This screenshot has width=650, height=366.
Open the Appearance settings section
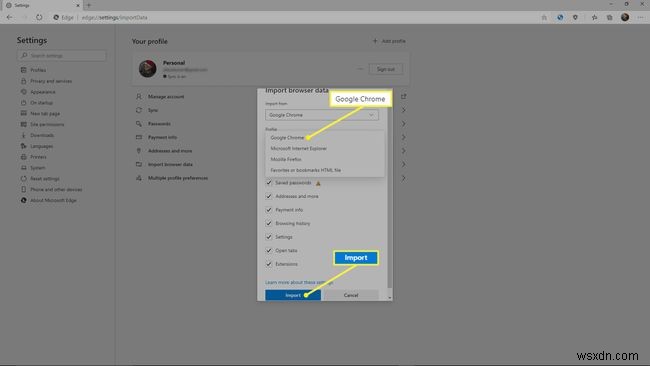pos(42,92)
